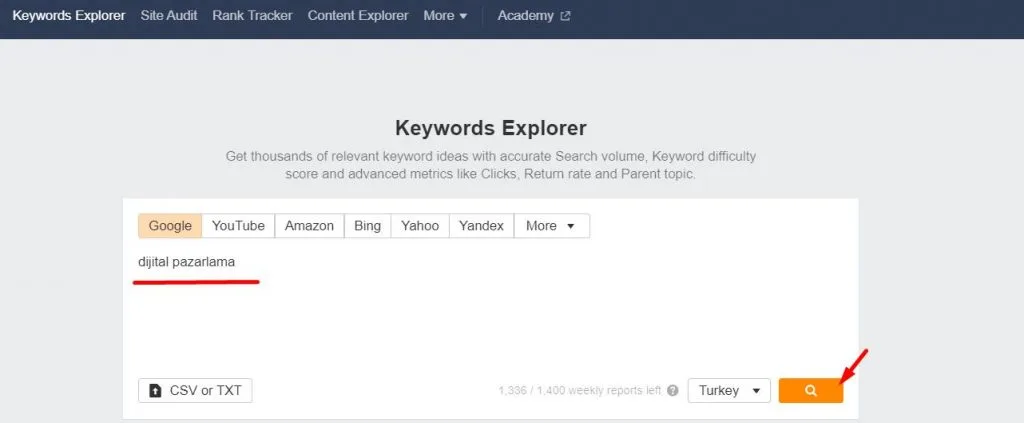Open the Turkey country dropdown
This screenshot has height=423, width=1024.
click(729, 390)
